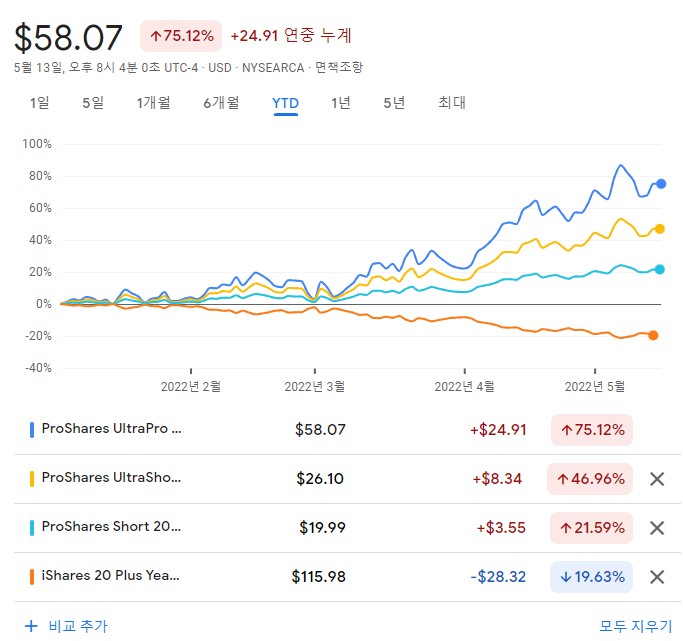Click the $58.07 headline price
Image resolution: width=683 pixels, height=641 pixels.
pos(68,38)
